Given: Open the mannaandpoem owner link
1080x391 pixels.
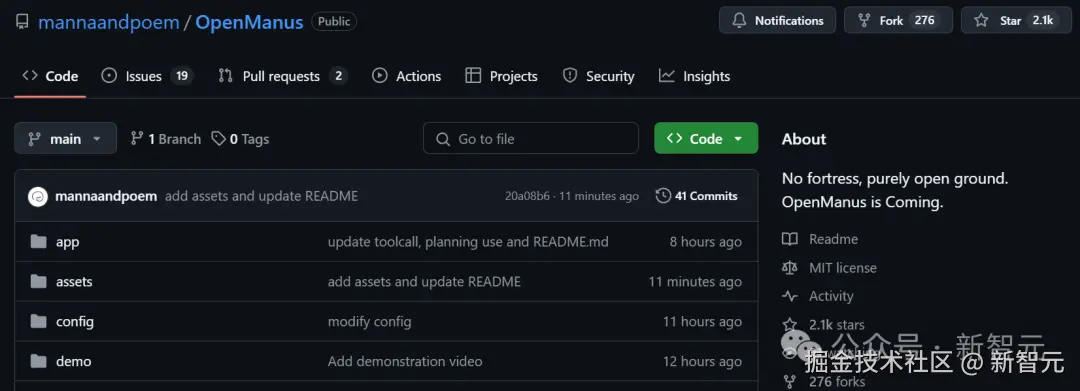Looking at the screenshot, I should coord(108,22).
